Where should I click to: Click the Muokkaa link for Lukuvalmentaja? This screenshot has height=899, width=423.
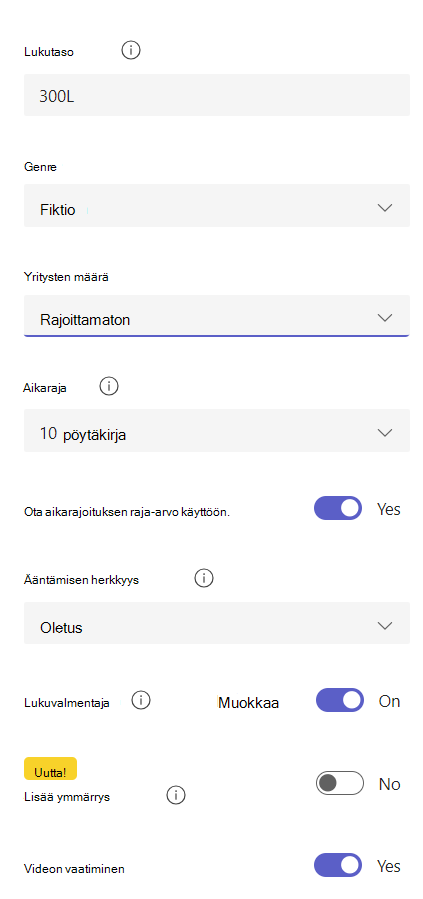point(248,702)
